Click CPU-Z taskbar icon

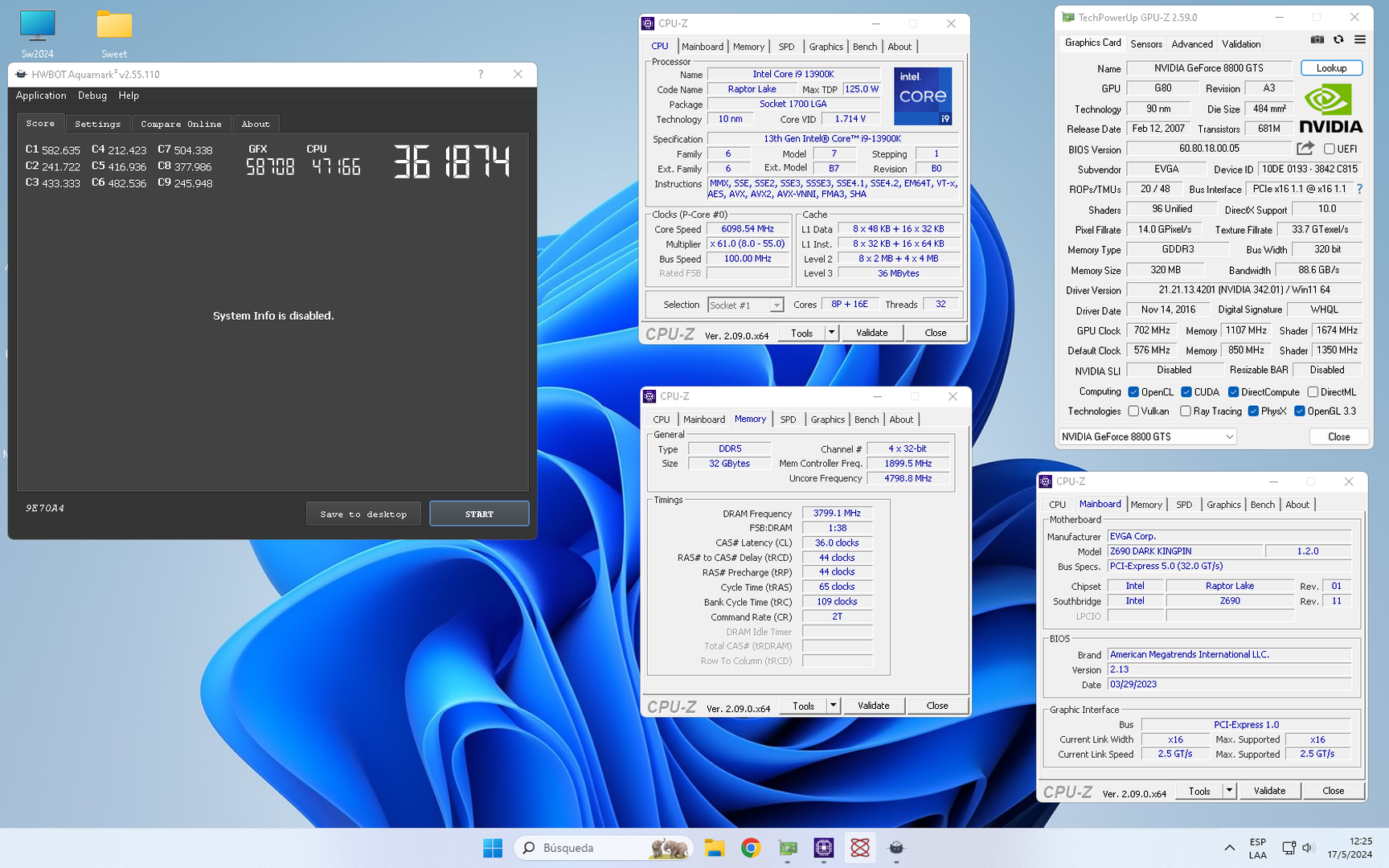tap(824, 848)
